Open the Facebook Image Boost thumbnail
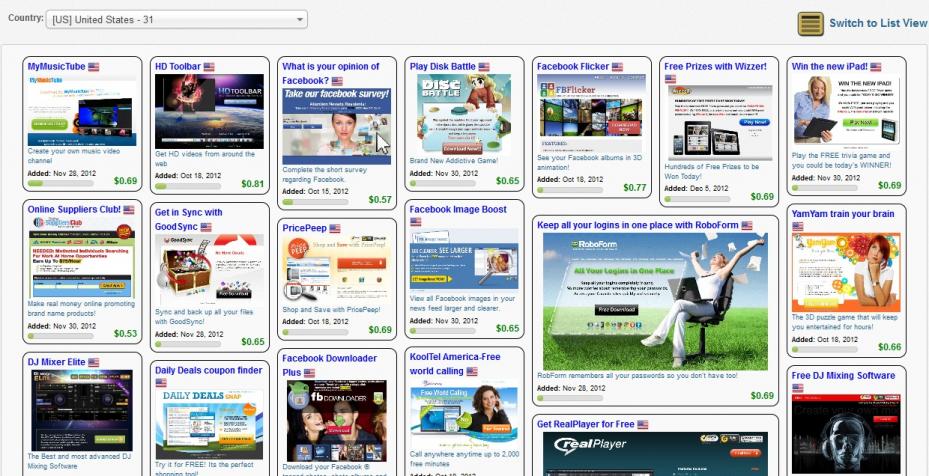This screenshot has width=929, height=476. (x=464, y=258)
